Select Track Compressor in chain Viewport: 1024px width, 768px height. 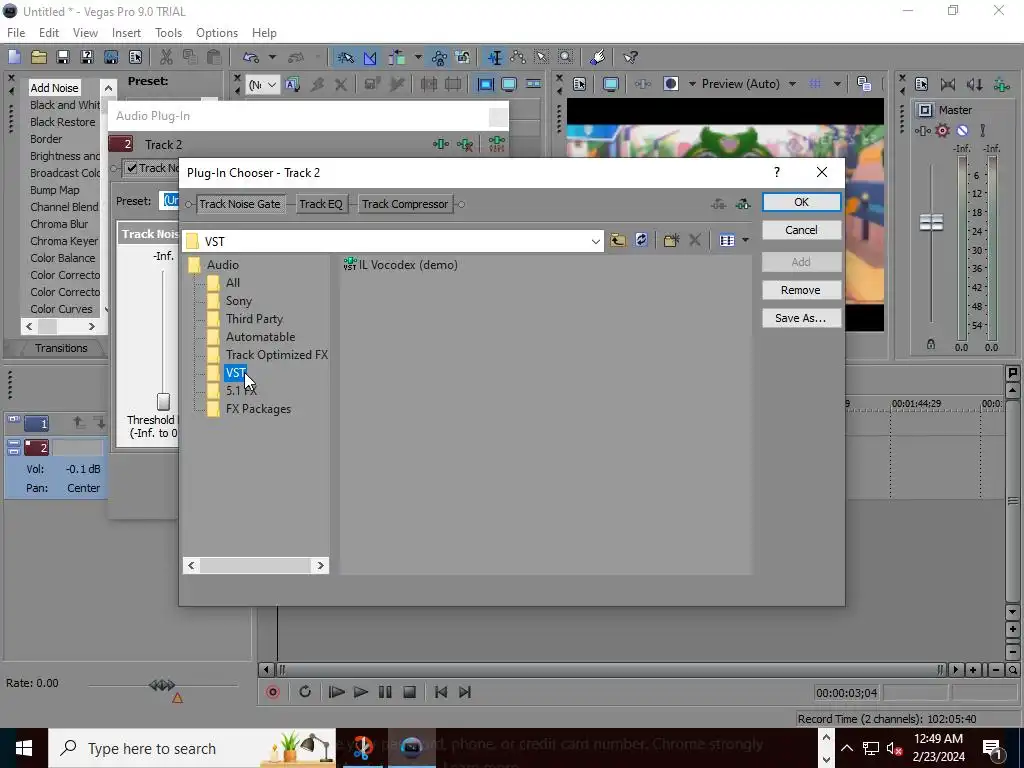(x=405, y=204)
